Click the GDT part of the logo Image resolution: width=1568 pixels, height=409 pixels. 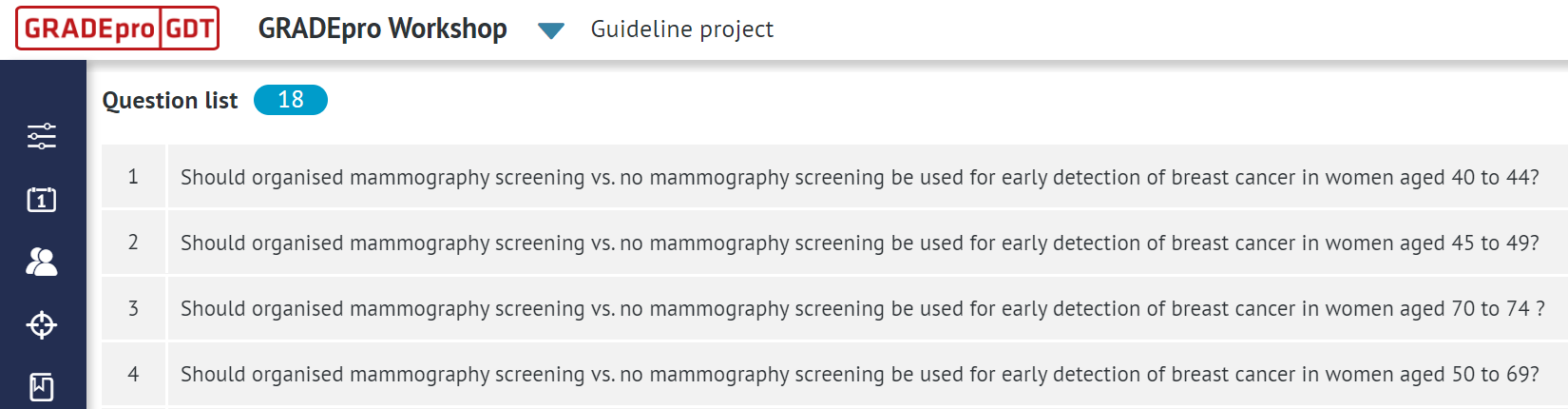click(189, 29)
